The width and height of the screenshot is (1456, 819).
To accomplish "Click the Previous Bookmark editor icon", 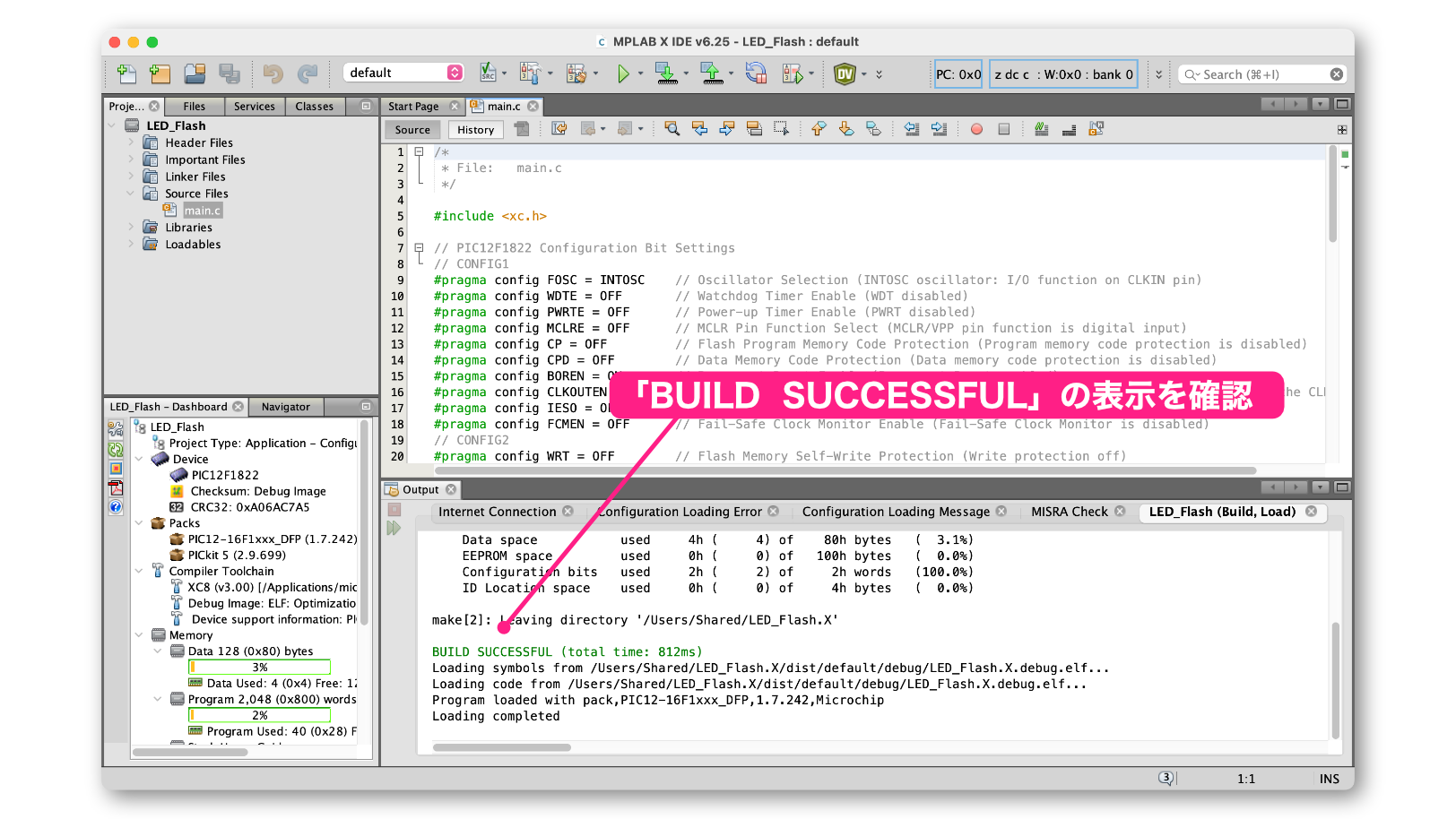I will [x=819, y=129].
